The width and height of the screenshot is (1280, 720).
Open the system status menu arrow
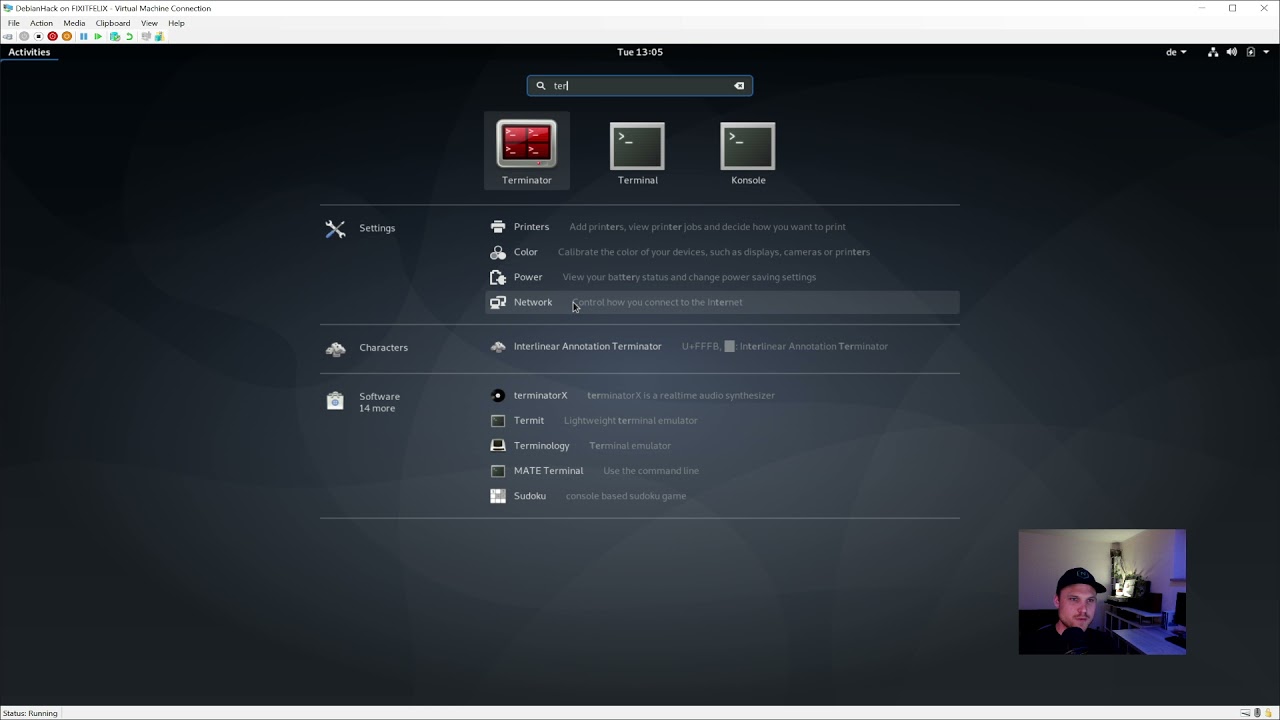pos(1267,52)
